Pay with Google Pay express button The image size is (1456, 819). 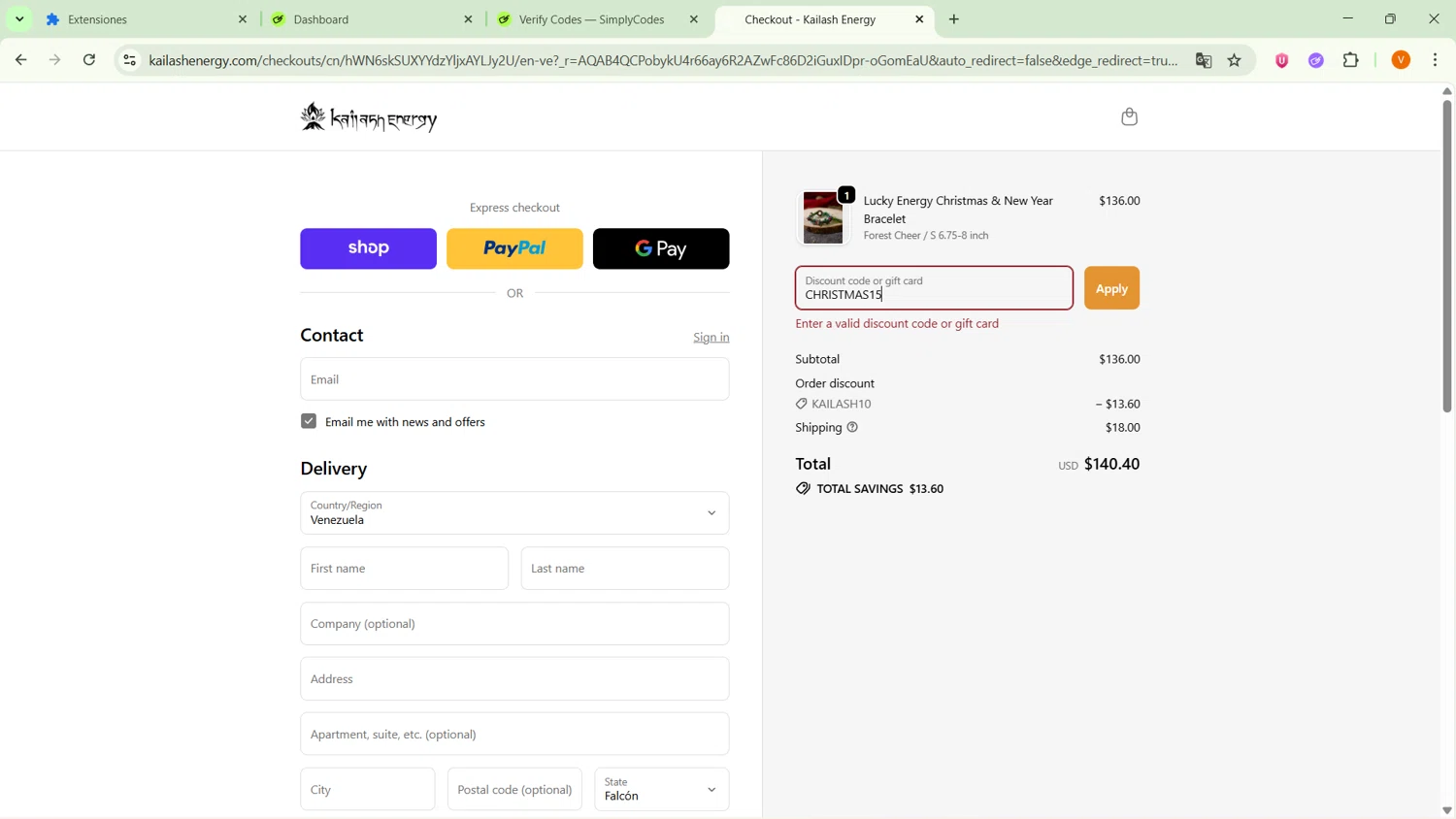click(x=661, y=249)
